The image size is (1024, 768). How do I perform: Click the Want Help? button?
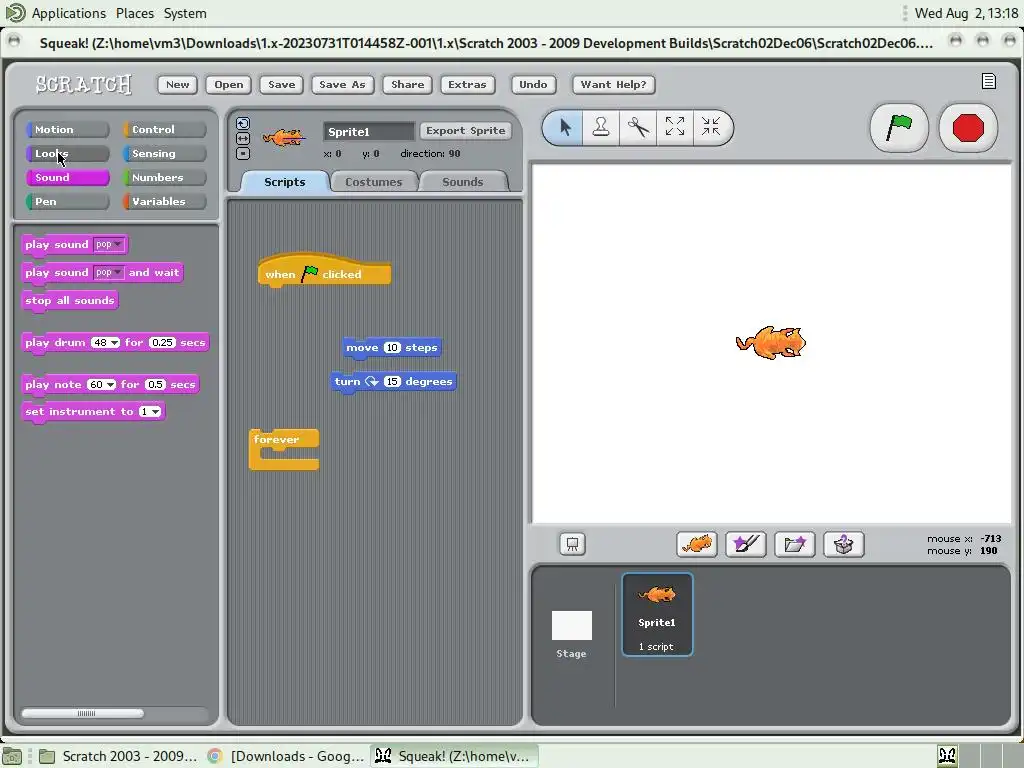click(x=613, y=84)
